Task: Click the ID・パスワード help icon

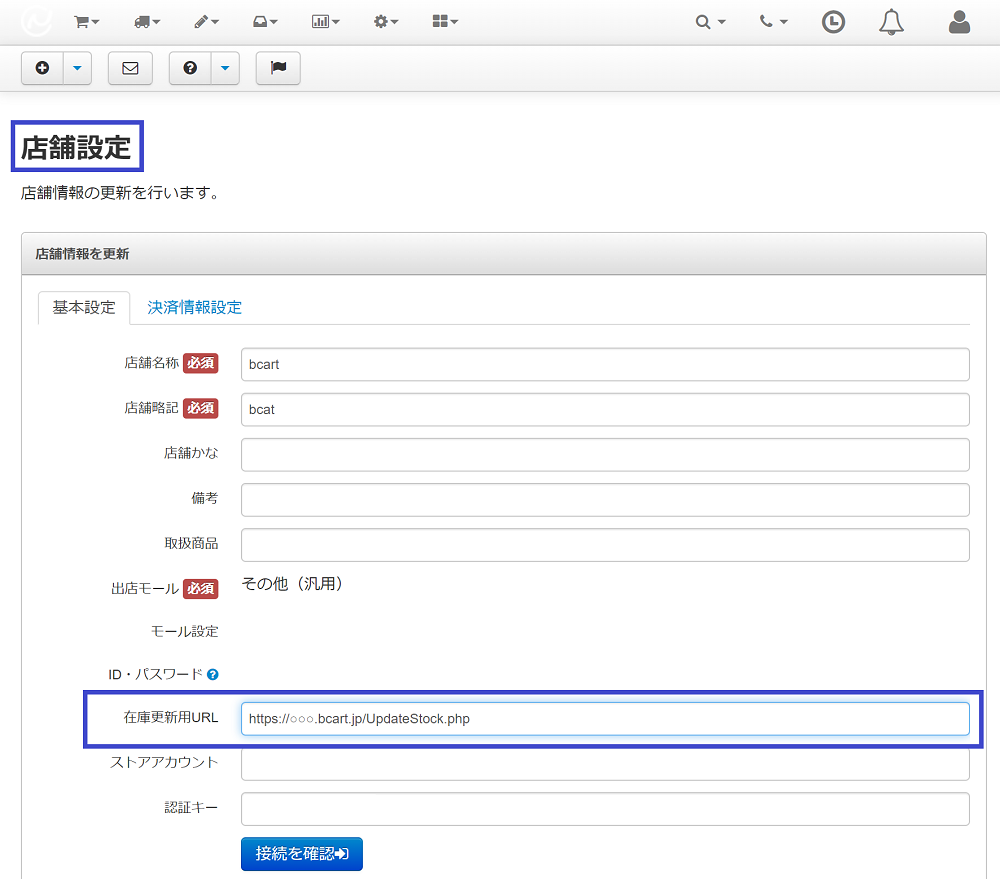Action: [x=213, y=674]
